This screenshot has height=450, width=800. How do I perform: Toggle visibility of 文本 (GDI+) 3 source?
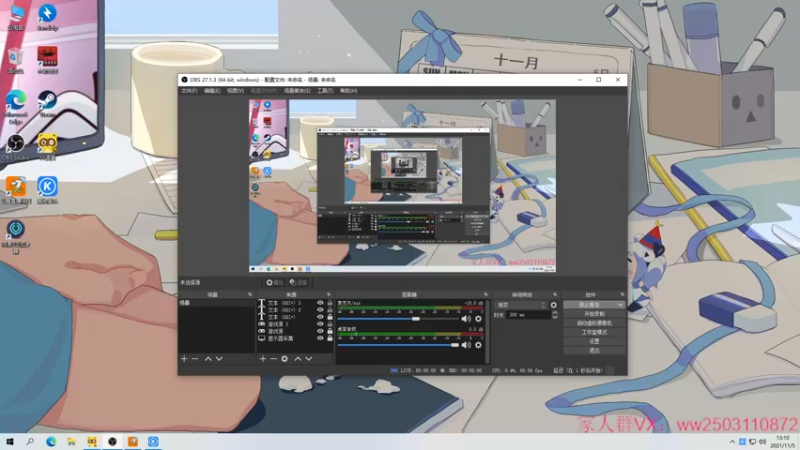pos(320,303)
